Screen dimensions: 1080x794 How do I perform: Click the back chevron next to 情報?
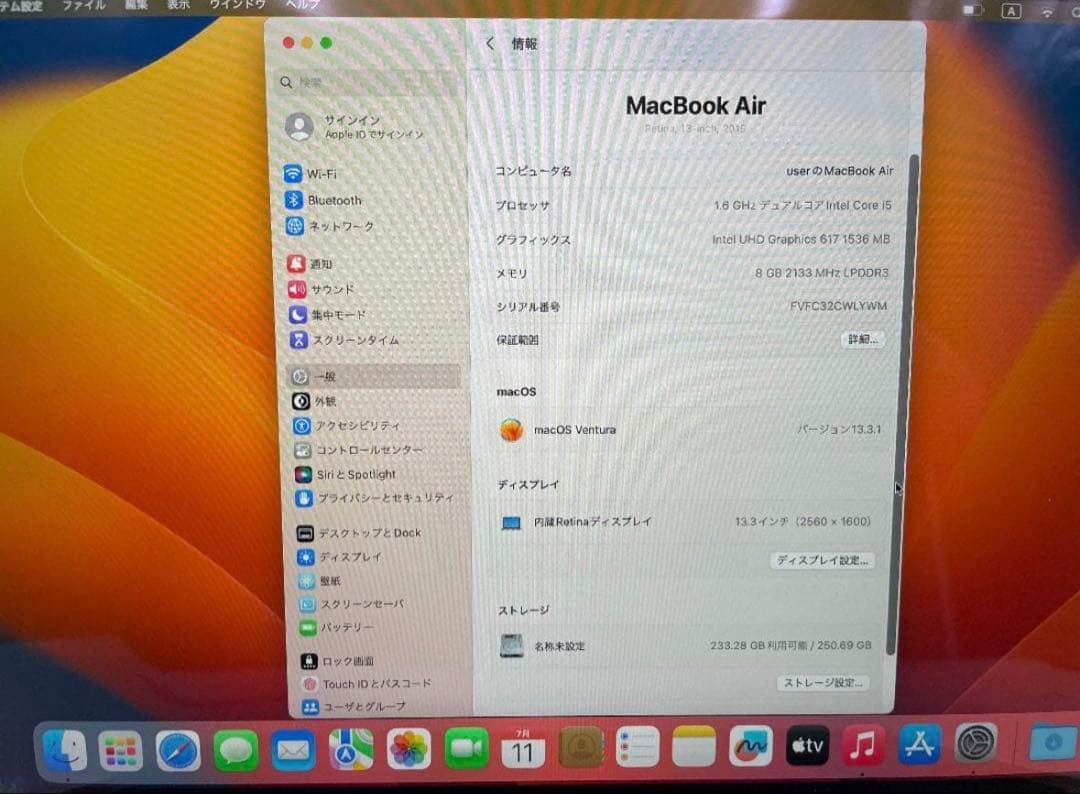(489, 44)
